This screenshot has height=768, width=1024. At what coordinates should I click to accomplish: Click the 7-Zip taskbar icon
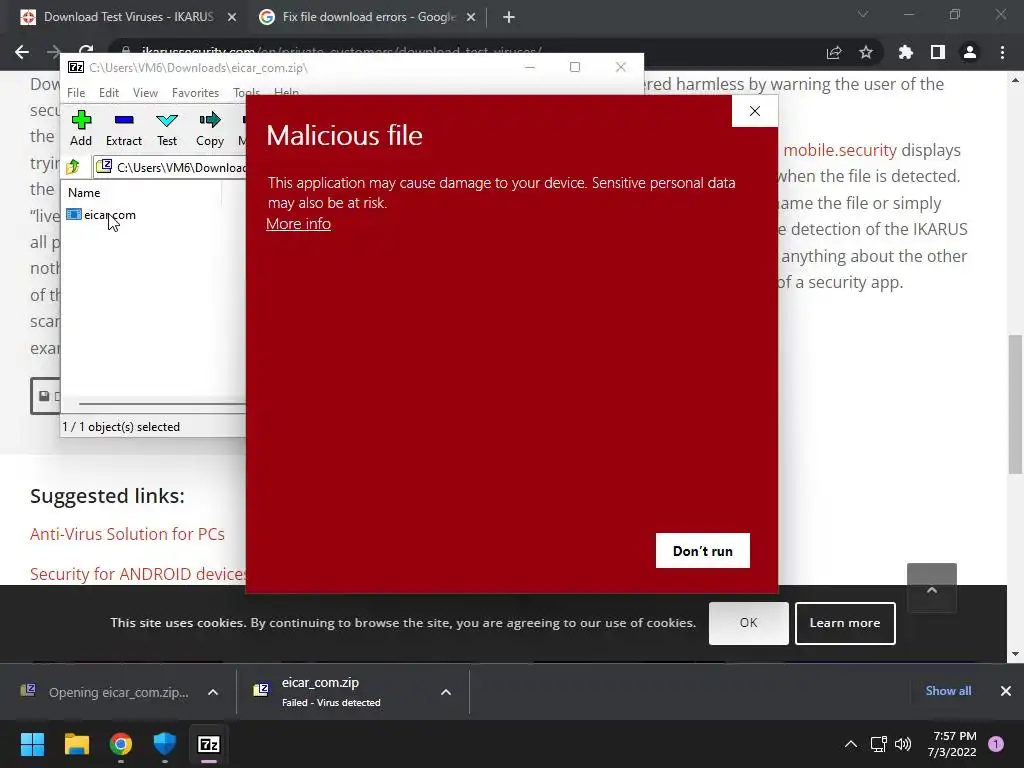tap(209, 744)
